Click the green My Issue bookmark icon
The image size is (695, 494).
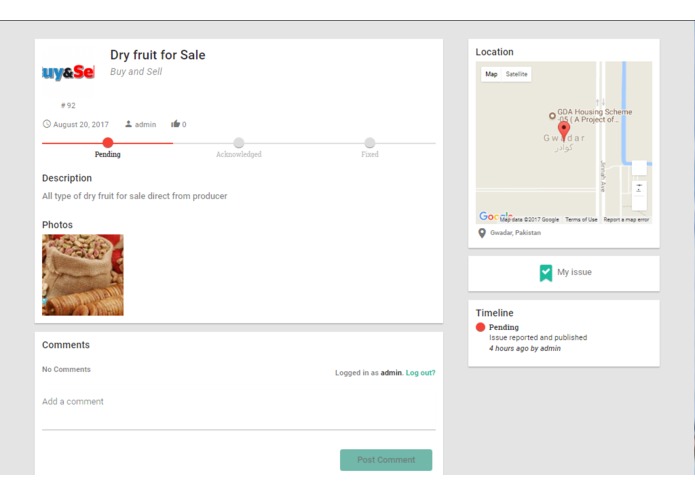tap(546, 272)
